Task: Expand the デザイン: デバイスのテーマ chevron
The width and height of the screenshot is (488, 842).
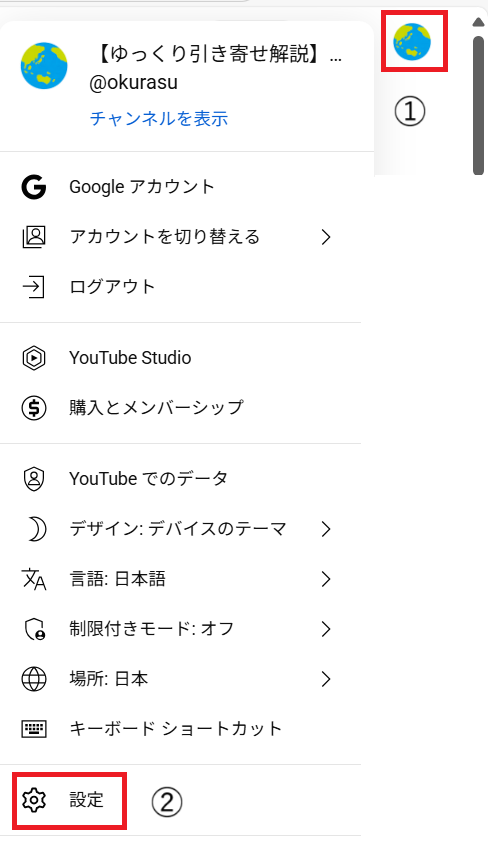Action: point(326,529)
